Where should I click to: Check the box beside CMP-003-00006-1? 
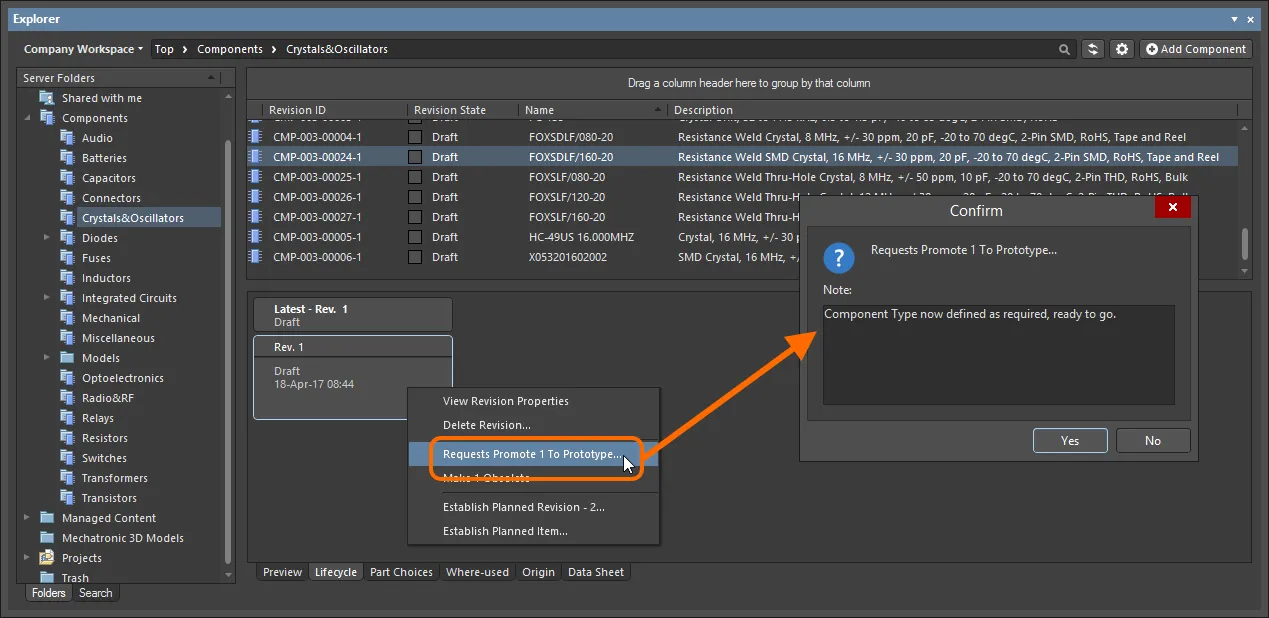(415, 257)
